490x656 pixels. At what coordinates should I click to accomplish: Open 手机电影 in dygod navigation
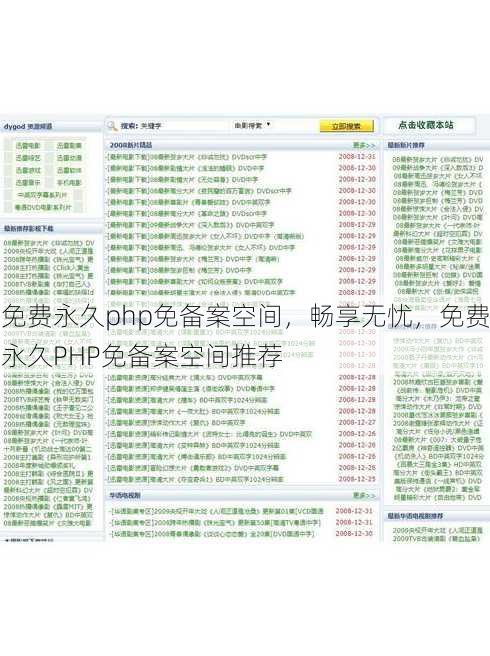pyautogui.click(x=69, y=183)
